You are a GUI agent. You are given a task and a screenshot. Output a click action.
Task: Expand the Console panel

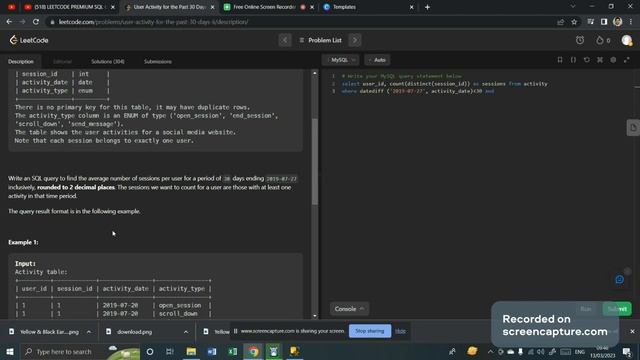(x=349, y=309)
